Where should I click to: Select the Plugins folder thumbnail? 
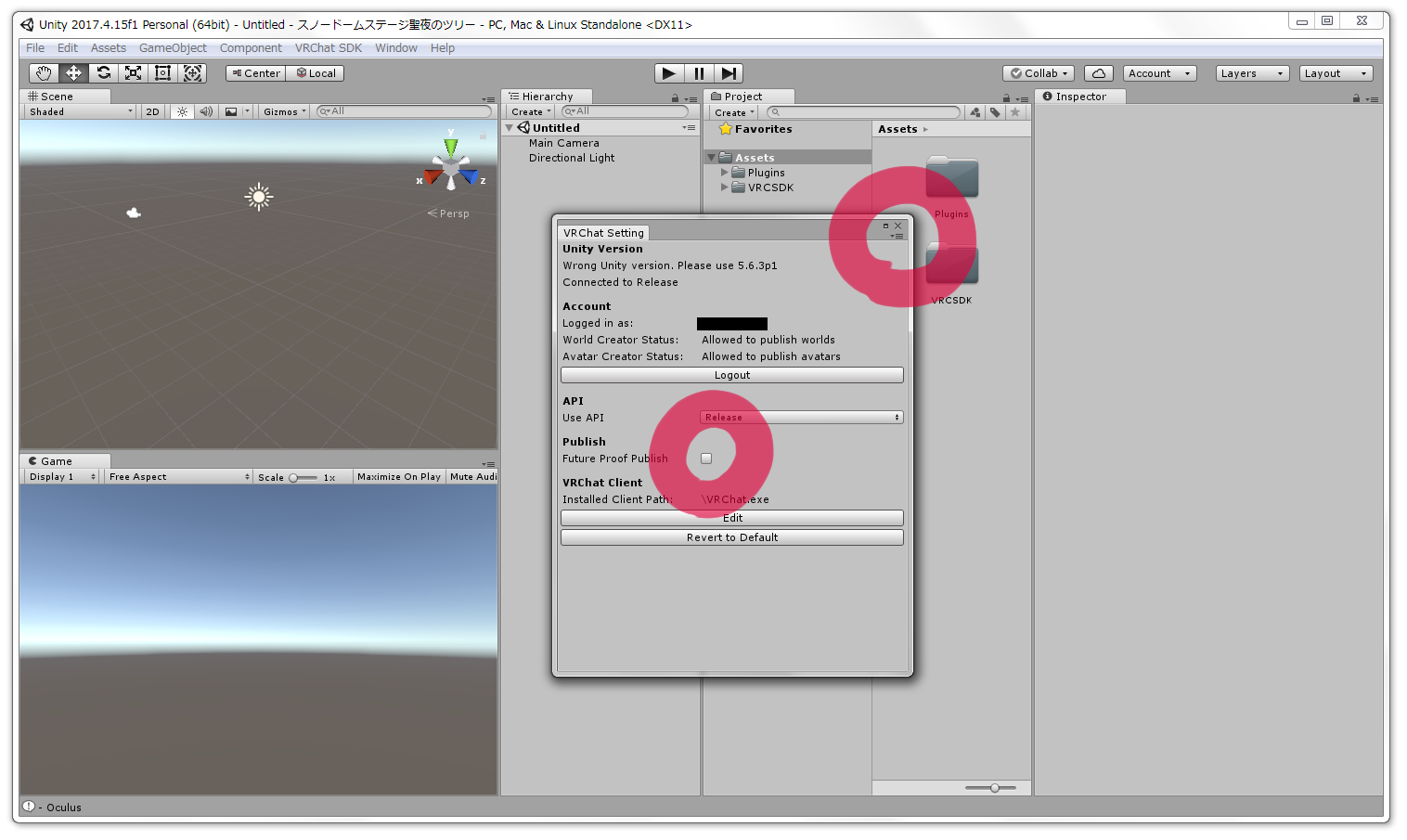(951, 177)
